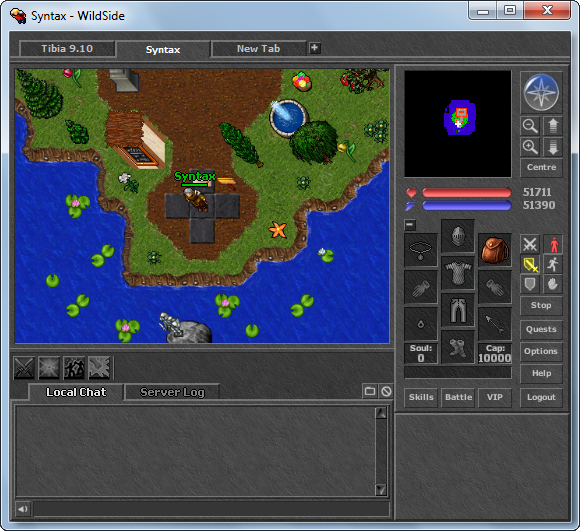Click the burst star spell icon
Image resolution: width=580 pixels, height=531 pixels.
click(x=49, y=368)
